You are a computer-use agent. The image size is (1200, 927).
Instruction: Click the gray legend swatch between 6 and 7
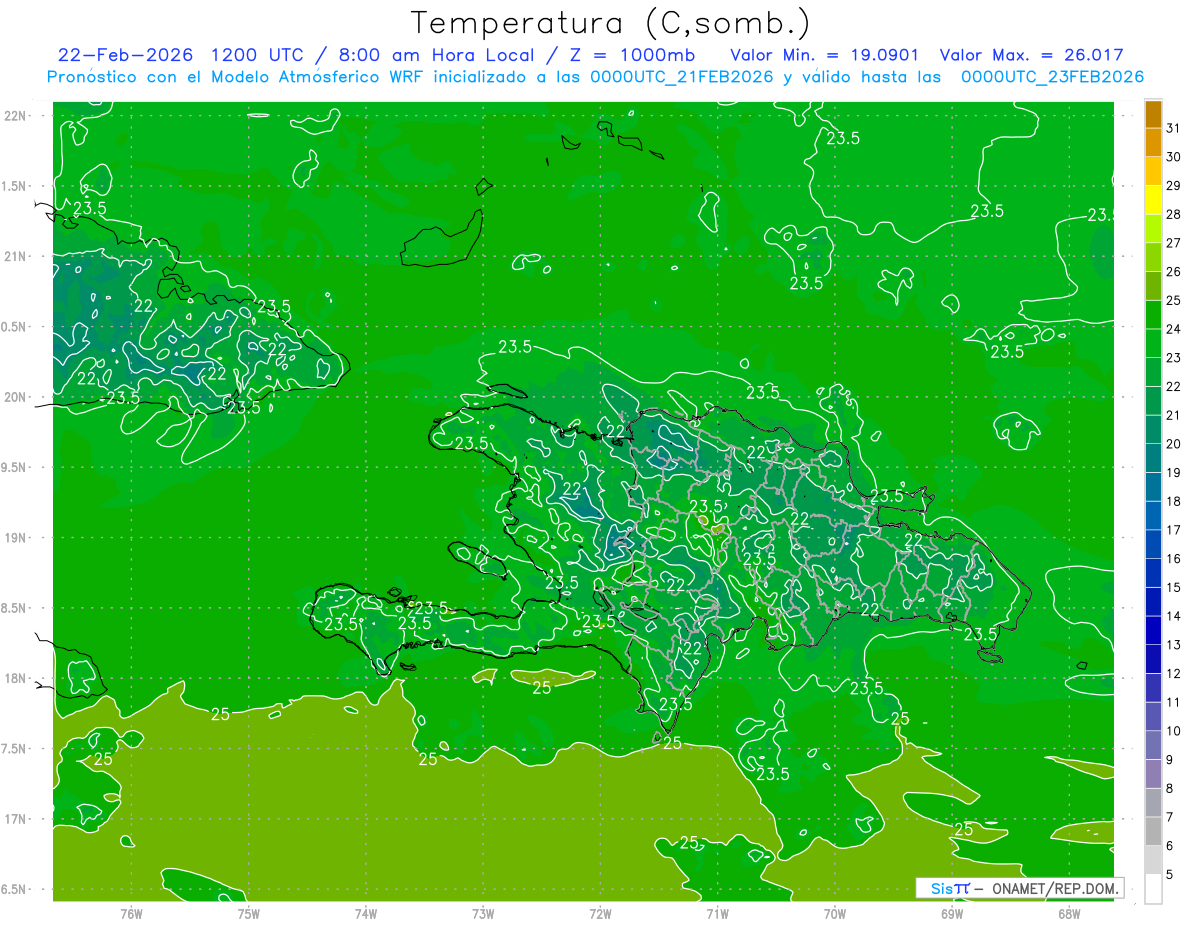click(x=1153, y=831)
